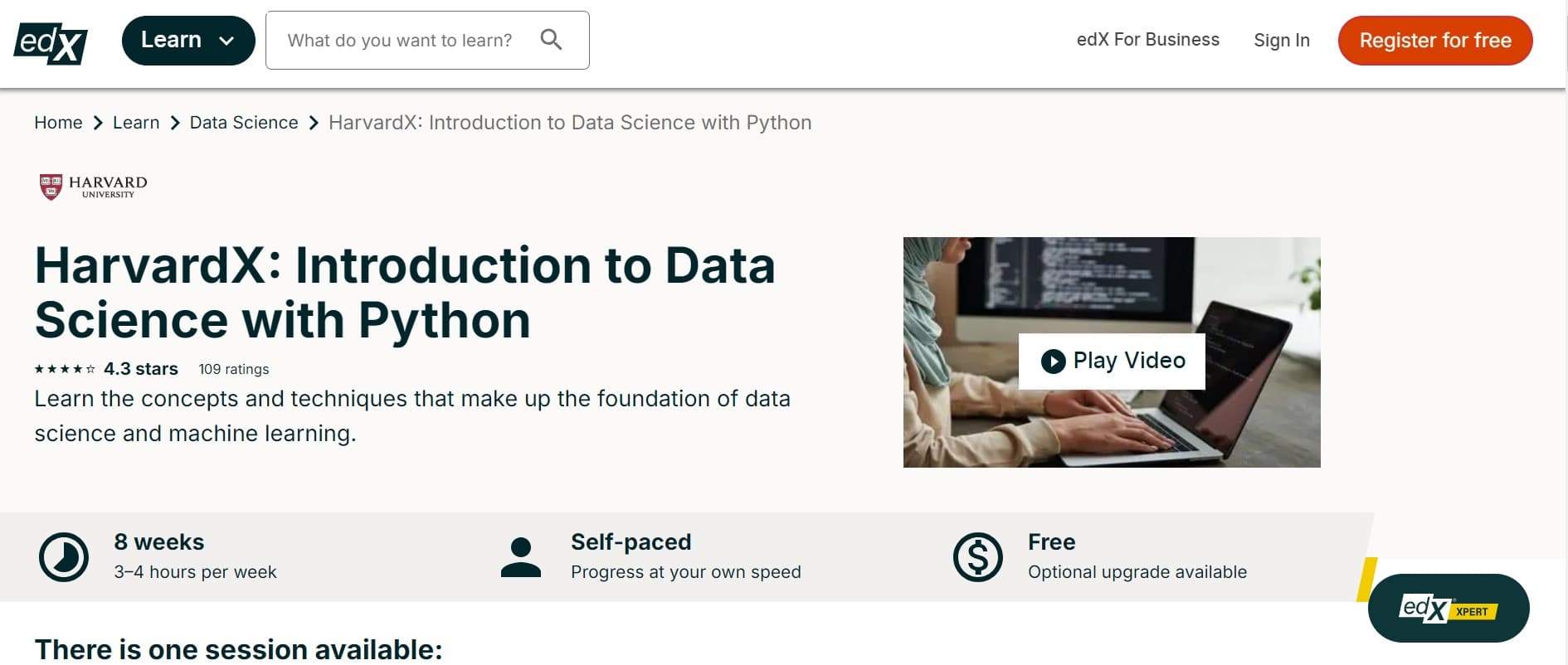Image resolution: width=1568 pixels, height=665 pixels.
Task: Click the search magnifier icon
Action: (551, 39)
